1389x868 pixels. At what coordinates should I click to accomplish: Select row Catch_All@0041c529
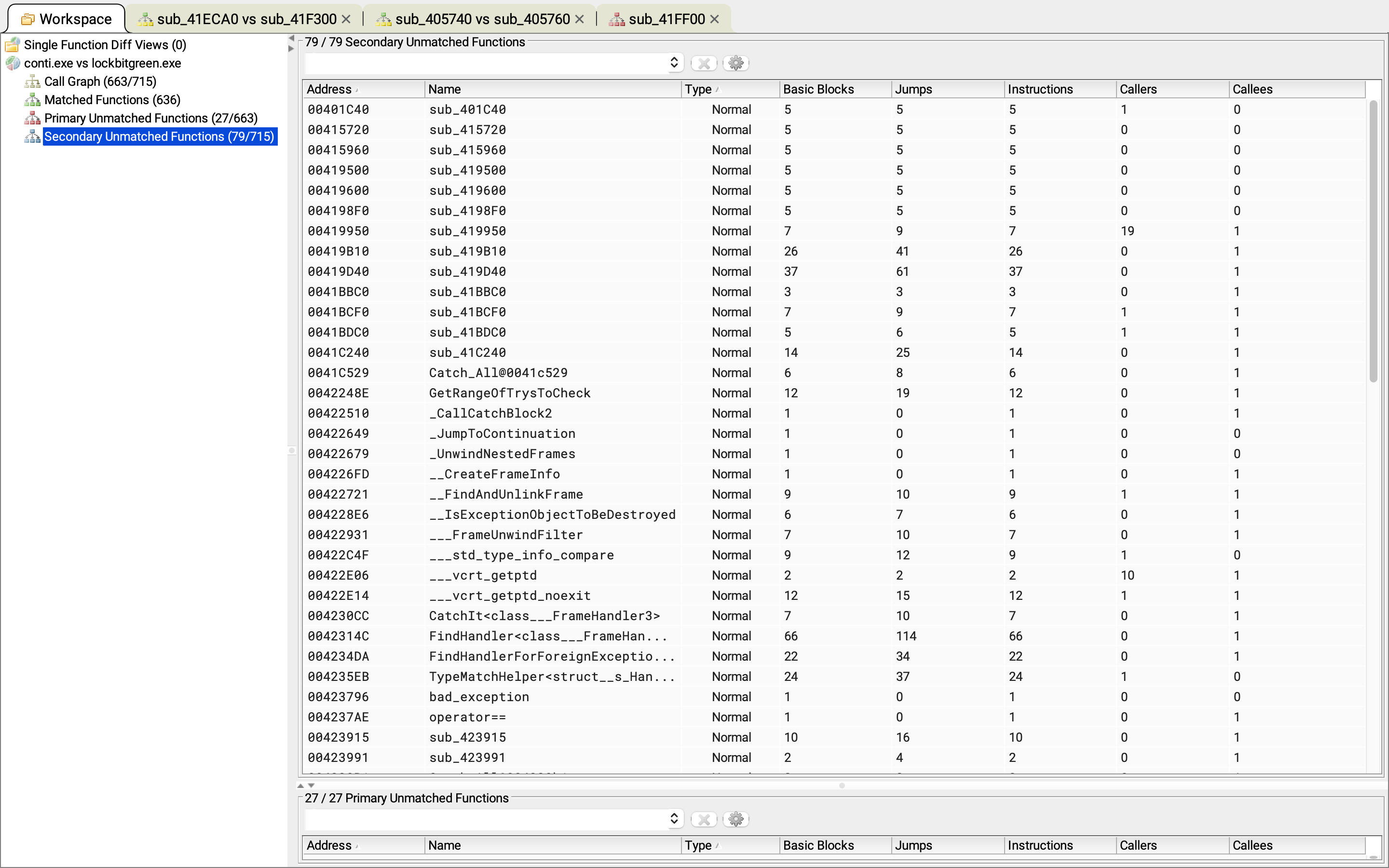(834, 373)
